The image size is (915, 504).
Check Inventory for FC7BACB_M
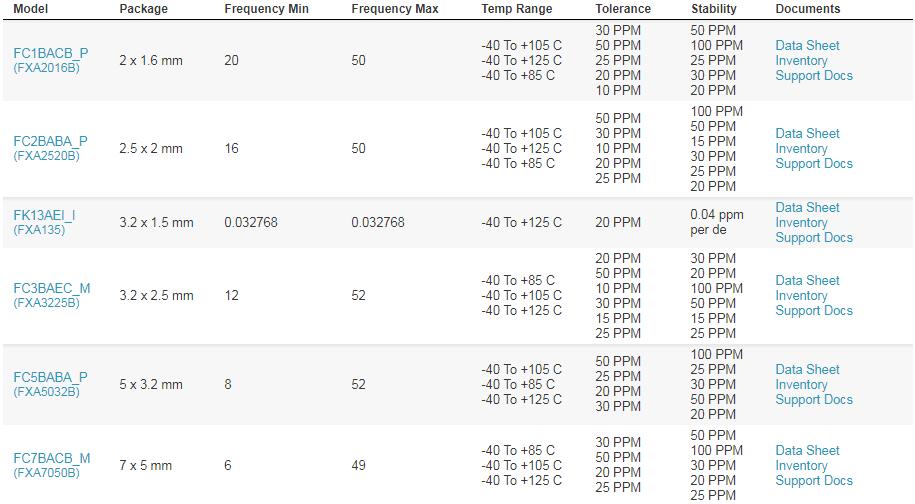tap(801, 465)
